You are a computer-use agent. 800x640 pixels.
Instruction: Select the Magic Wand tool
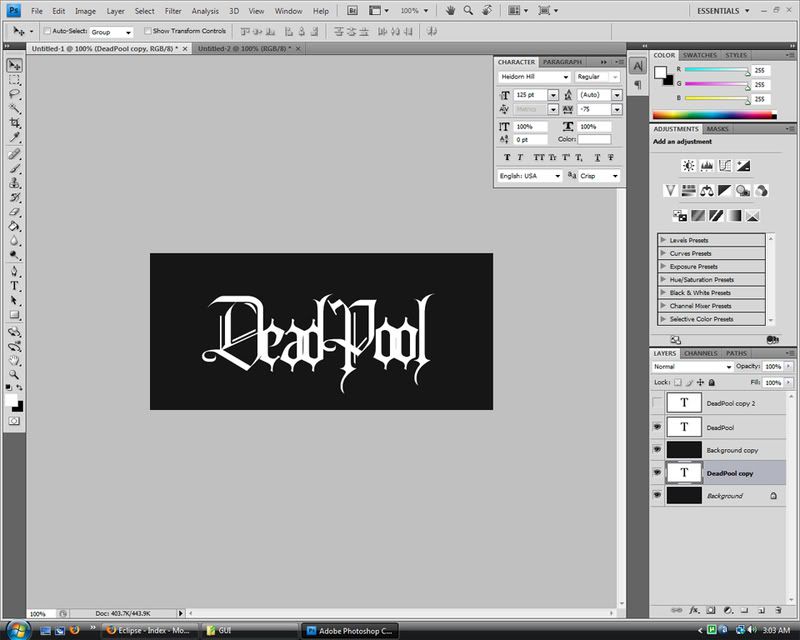[x=14, y=109]
